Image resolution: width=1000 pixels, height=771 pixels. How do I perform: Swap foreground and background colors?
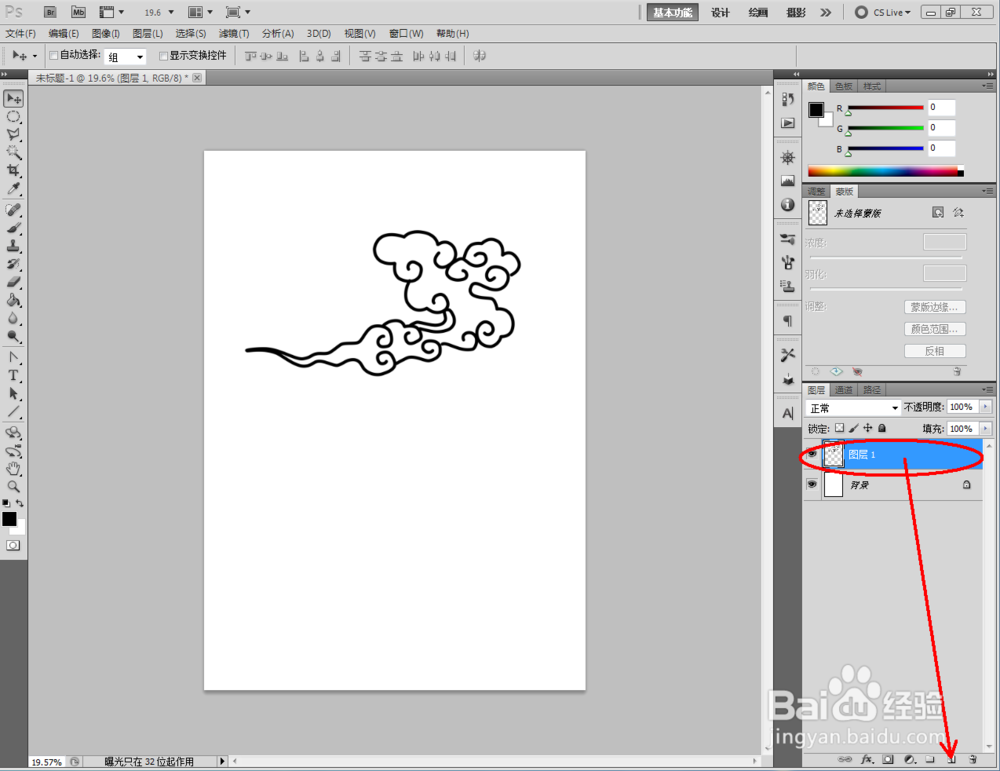(20, 503)
